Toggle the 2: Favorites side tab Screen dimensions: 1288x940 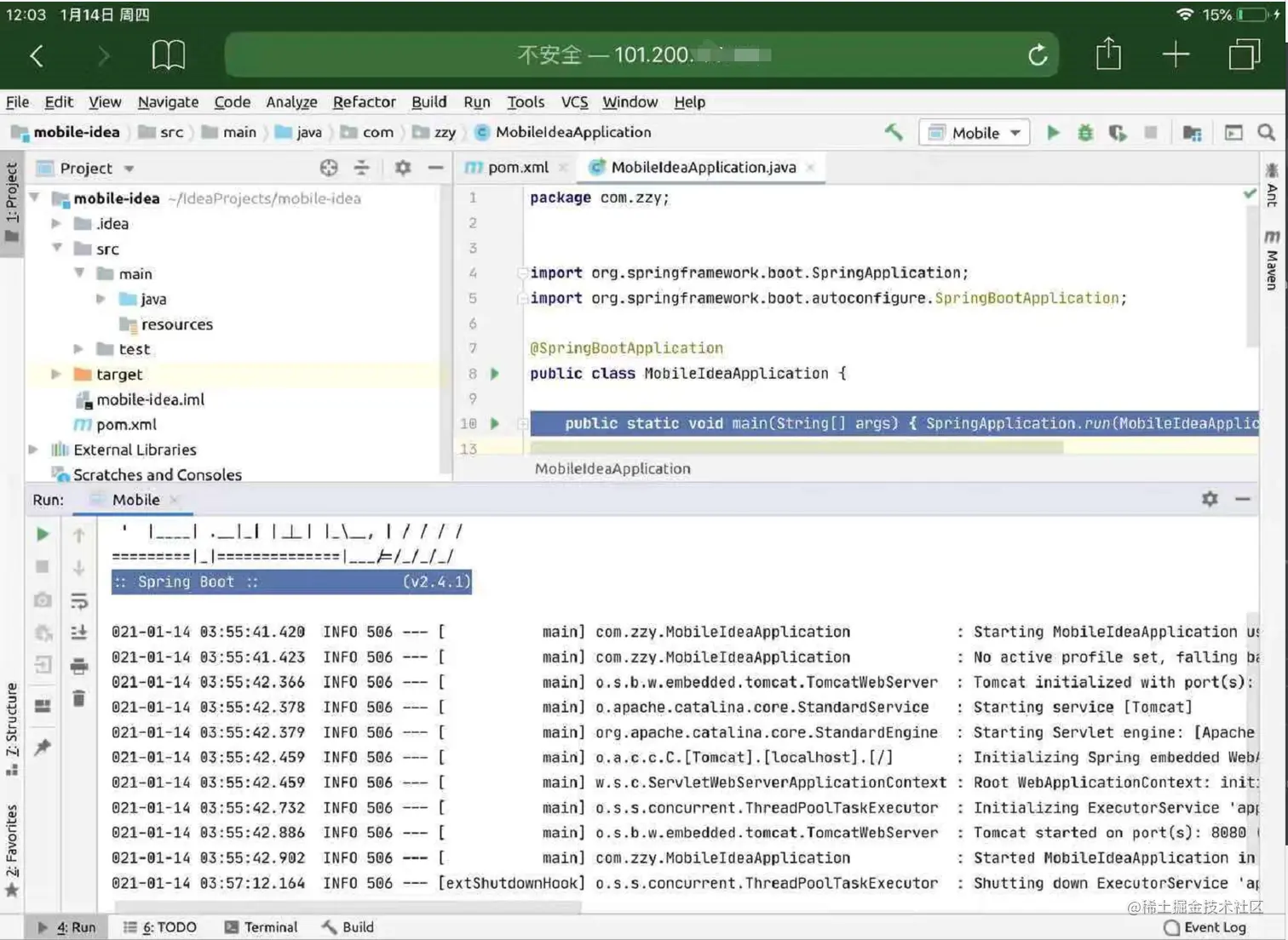coord(11,850)
